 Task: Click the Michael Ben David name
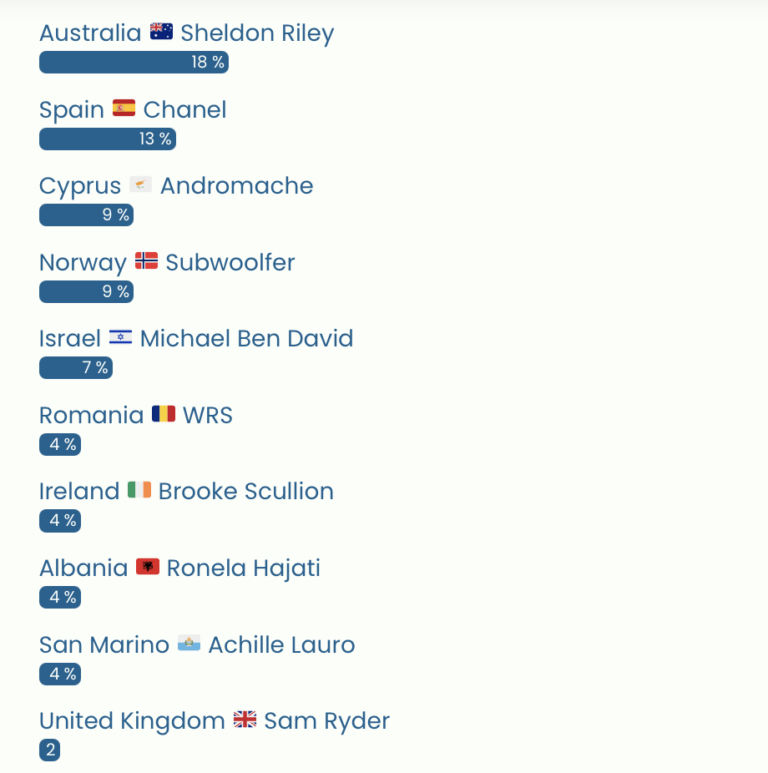pos(246,339)
